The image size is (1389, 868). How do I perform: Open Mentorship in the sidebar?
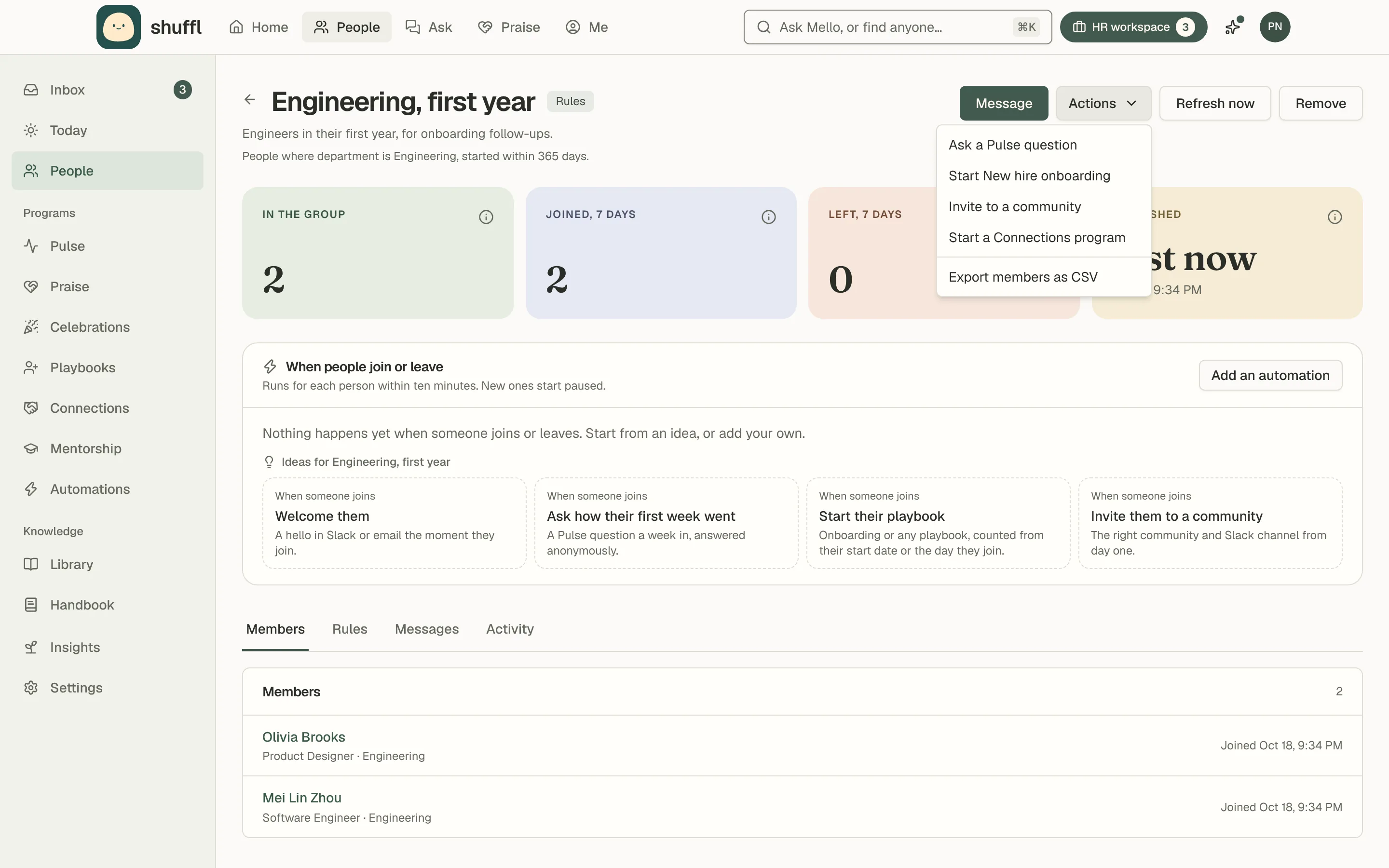click(108, 449)
